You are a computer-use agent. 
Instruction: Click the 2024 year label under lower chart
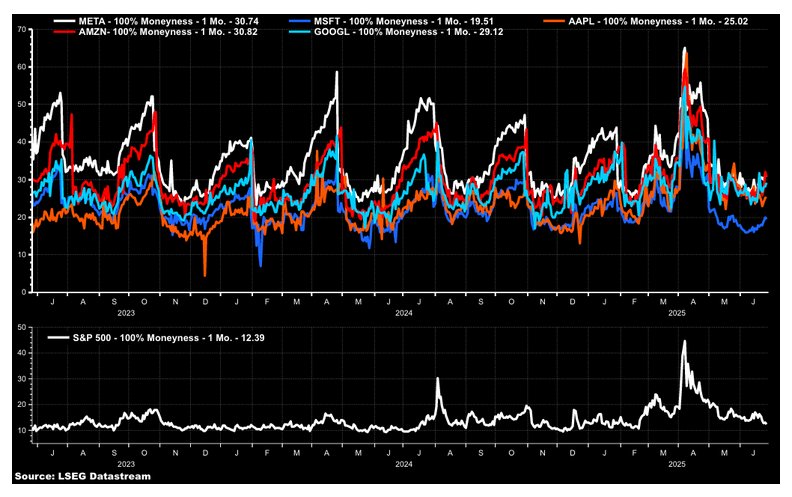tap(404, 464)
